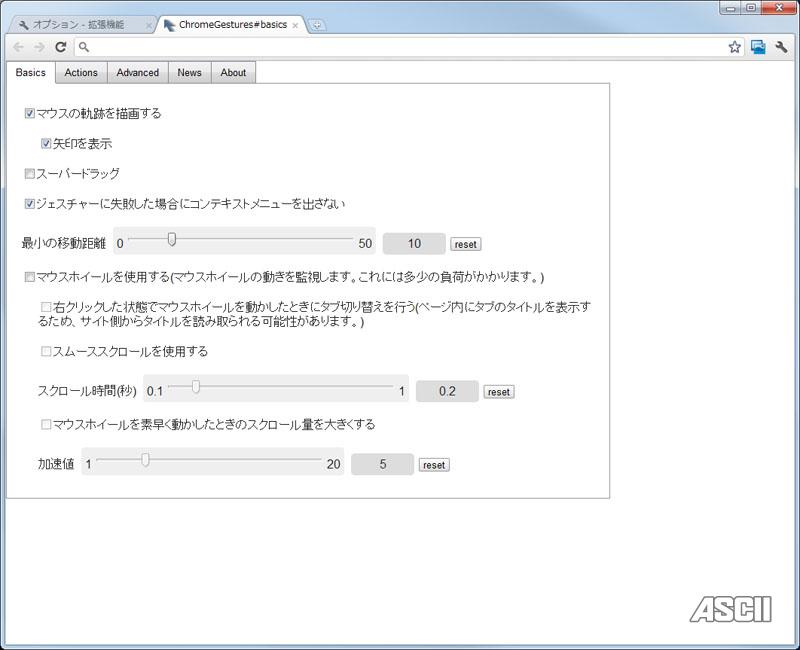Click the value field showing 5

click(382, 464)
